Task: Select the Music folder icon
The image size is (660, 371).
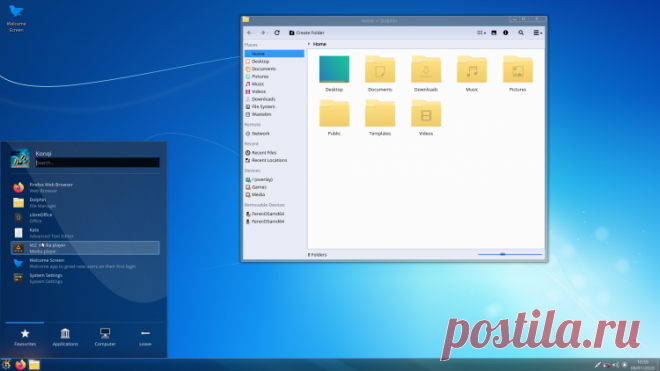Action: tap(472, 69)
